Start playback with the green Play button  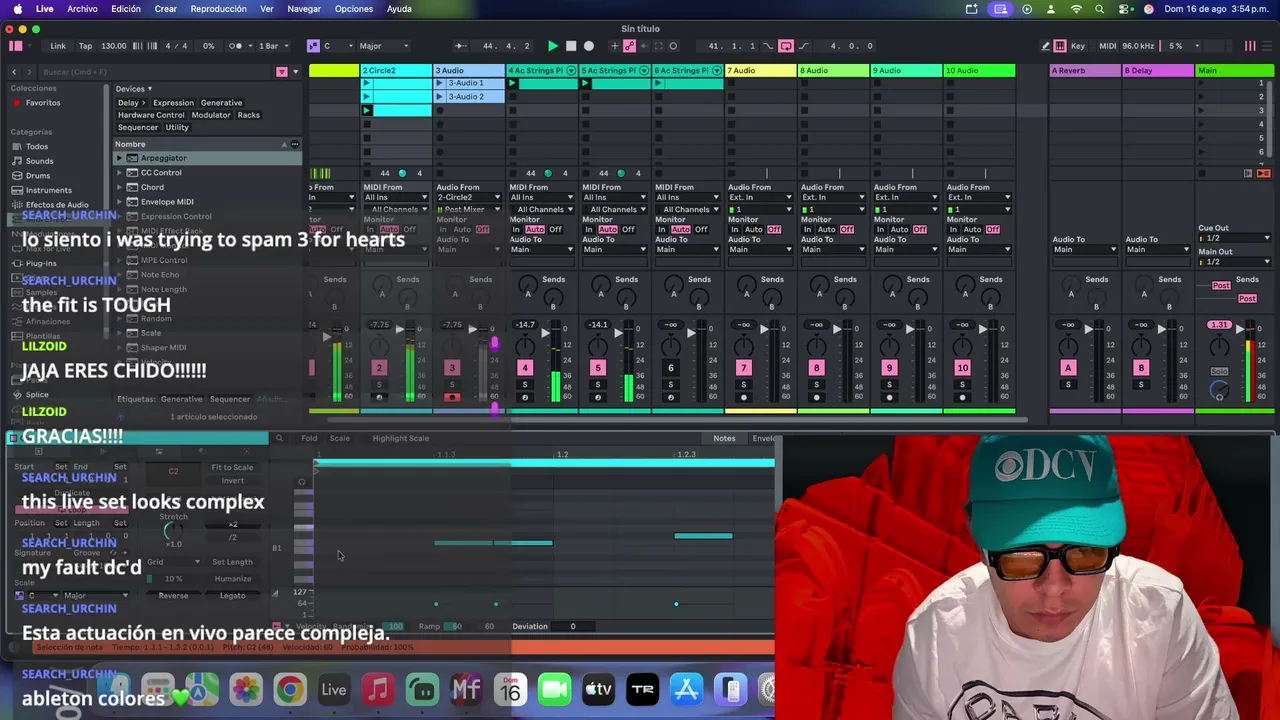pyautogui.click(x=553, y=46)
